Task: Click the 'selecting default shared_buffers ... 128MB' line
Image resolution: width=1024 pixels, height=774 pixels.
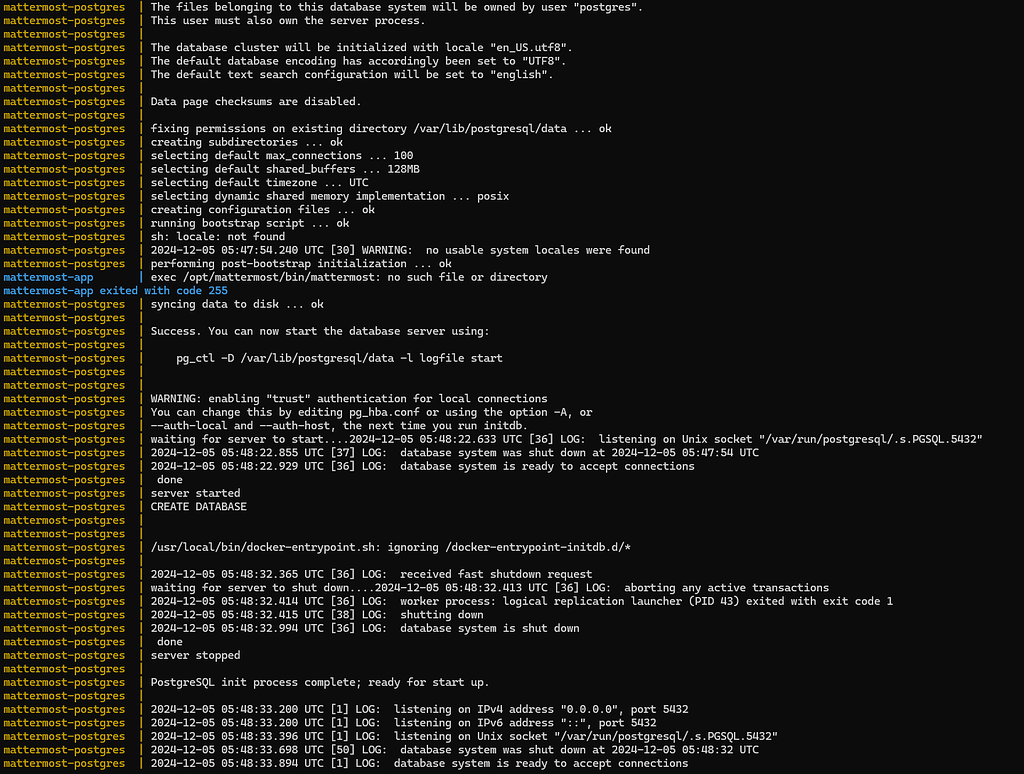Action: point(285,169)
